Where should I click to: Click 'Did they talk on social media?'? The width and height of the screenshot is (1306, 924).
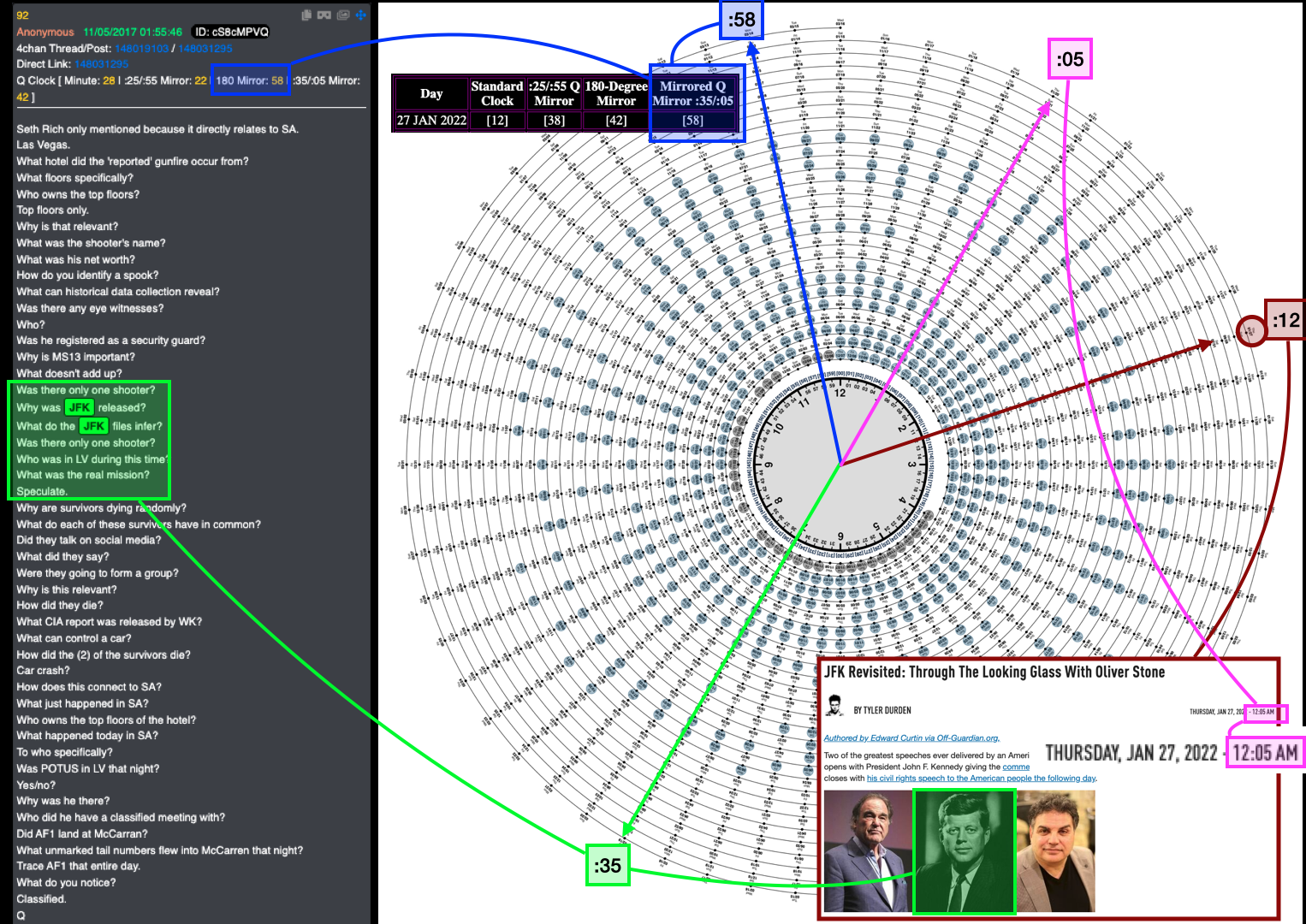click(x=88, y=540)
